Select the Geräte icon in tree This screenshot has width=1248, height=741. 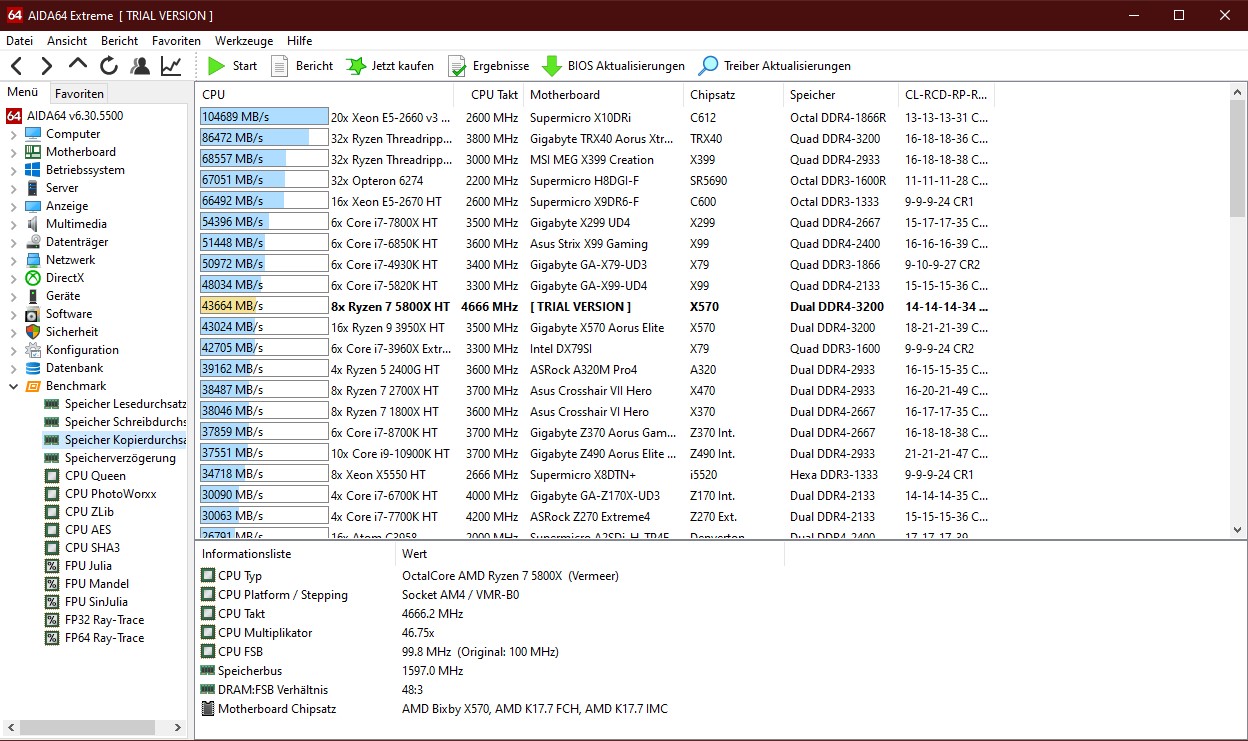[33, 296]
